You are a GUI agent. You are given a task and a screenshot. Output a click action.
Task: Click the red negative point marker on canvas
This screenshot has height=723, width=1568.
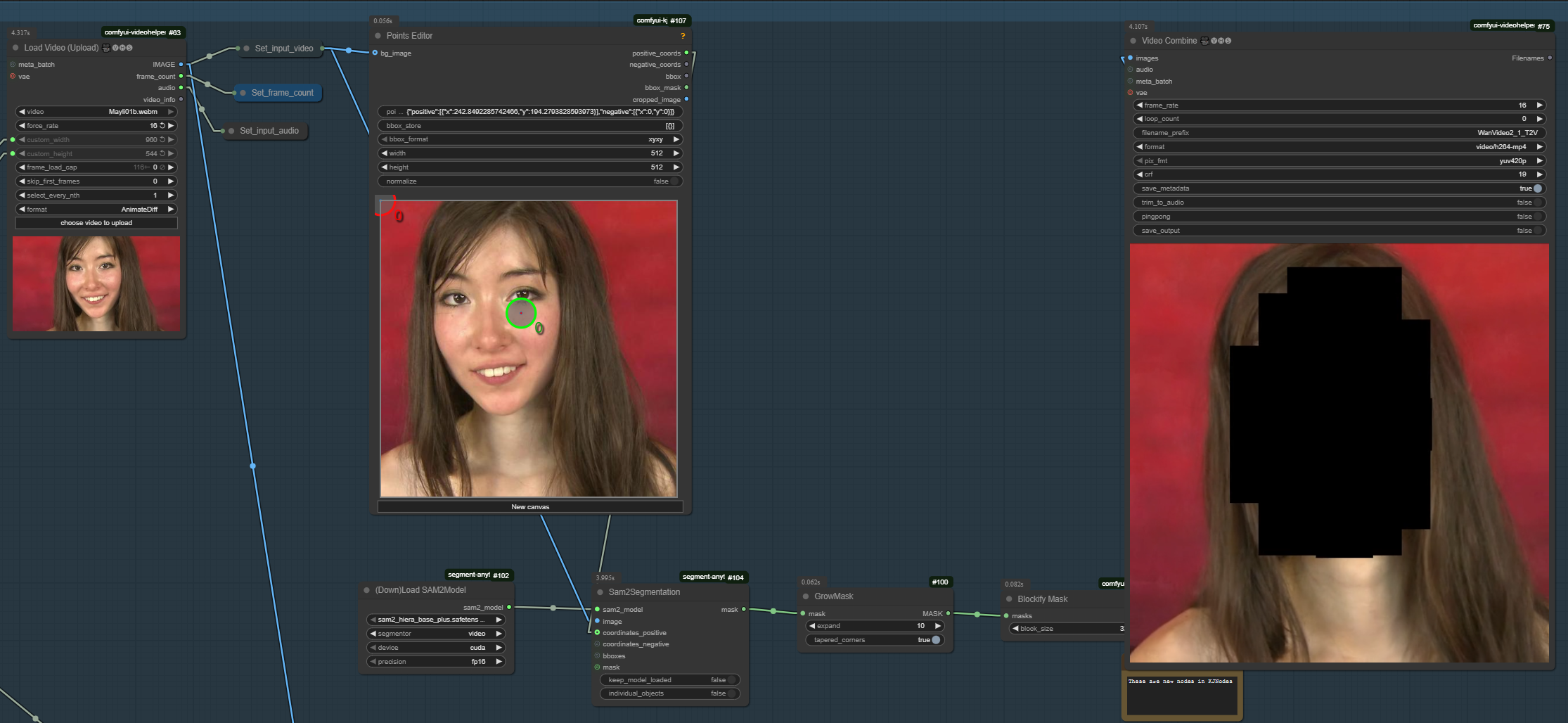click(384, 205)
